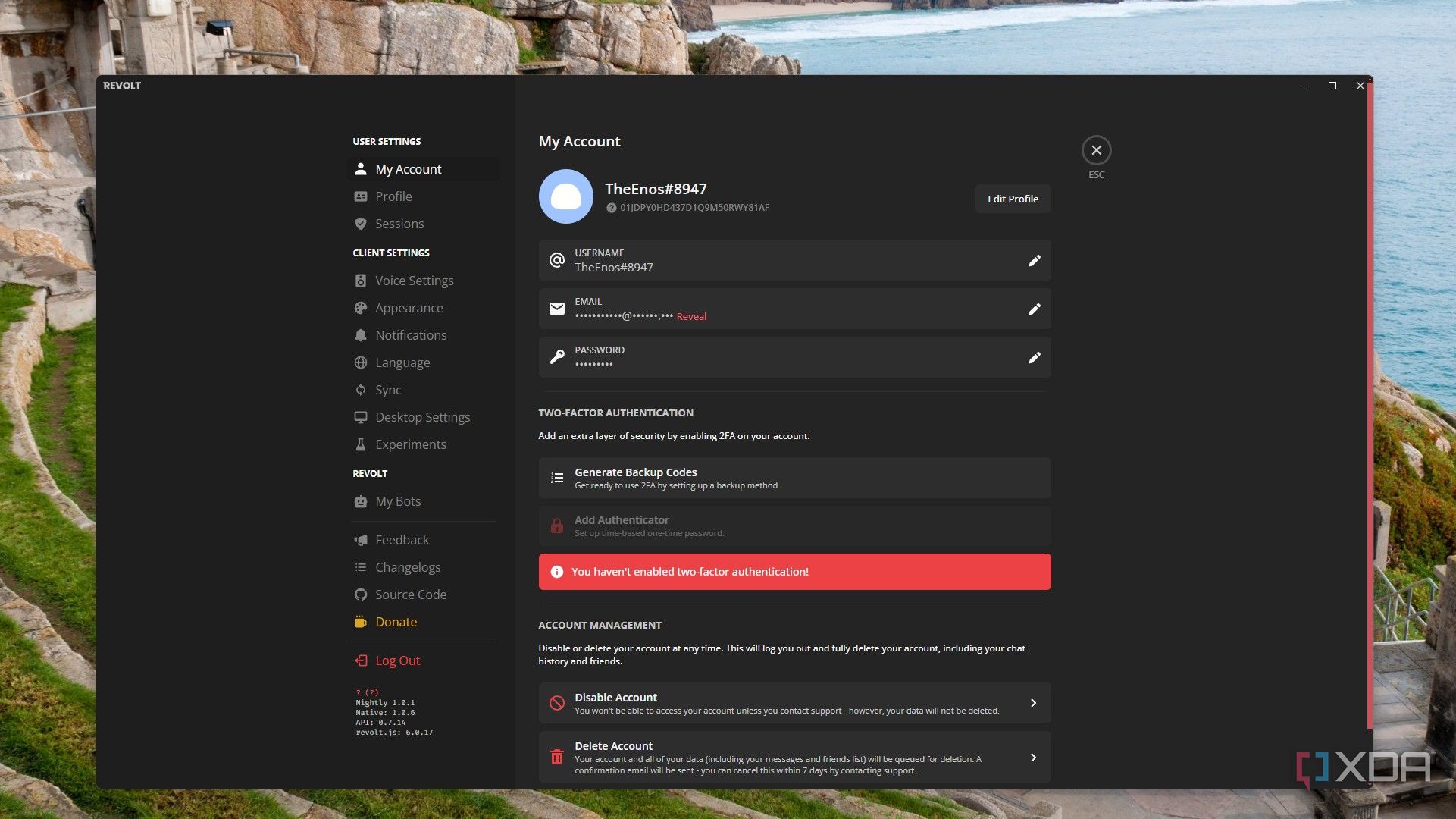
Task: Click the settings page vertical scrollbar
Action: tap(1370, 406)
